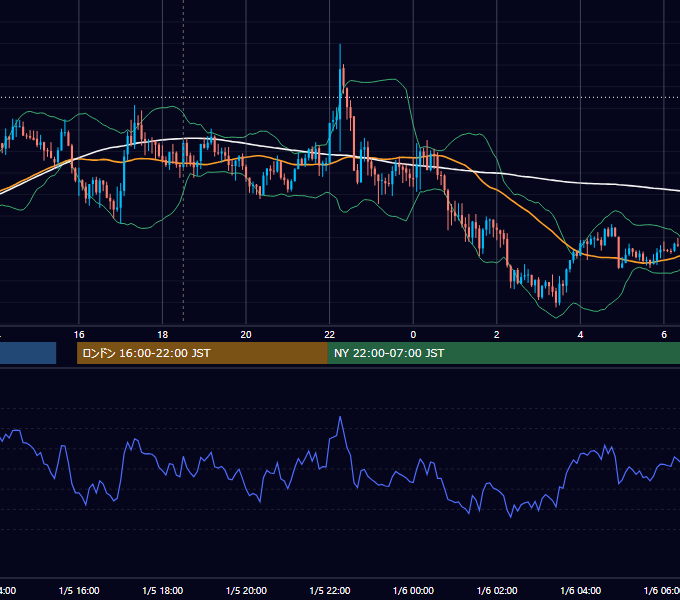Click the '20' hour label on price chart axis
The height and width of the screenshot is (600, 680).
click(x=246, y=335)
